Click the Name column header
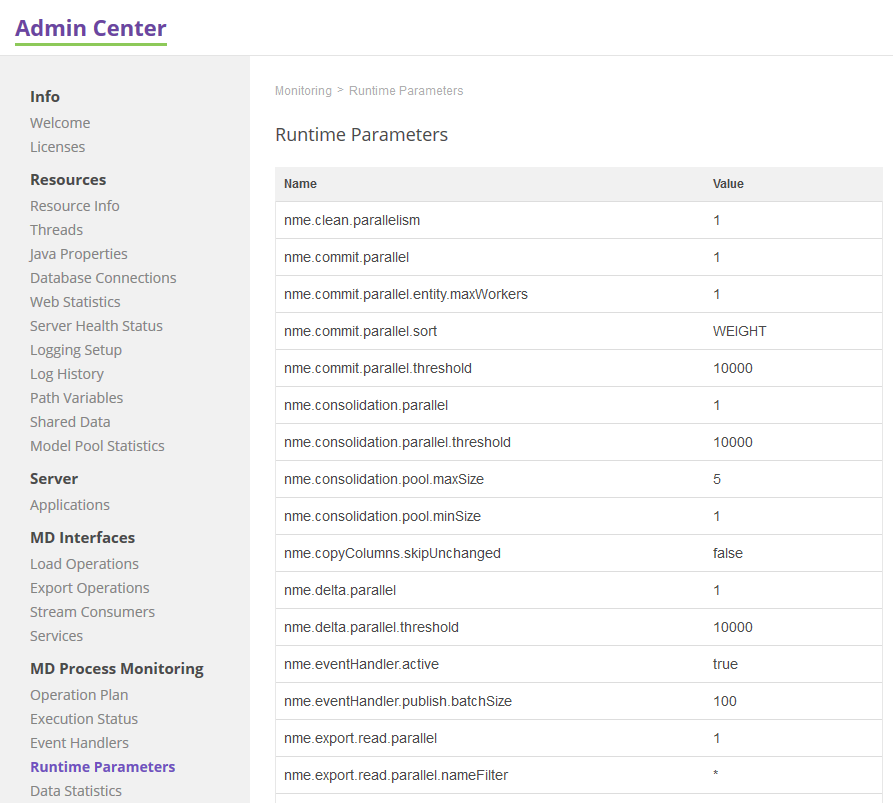The image size is (893, 803). pyautogui.click(x=300, y=184)
